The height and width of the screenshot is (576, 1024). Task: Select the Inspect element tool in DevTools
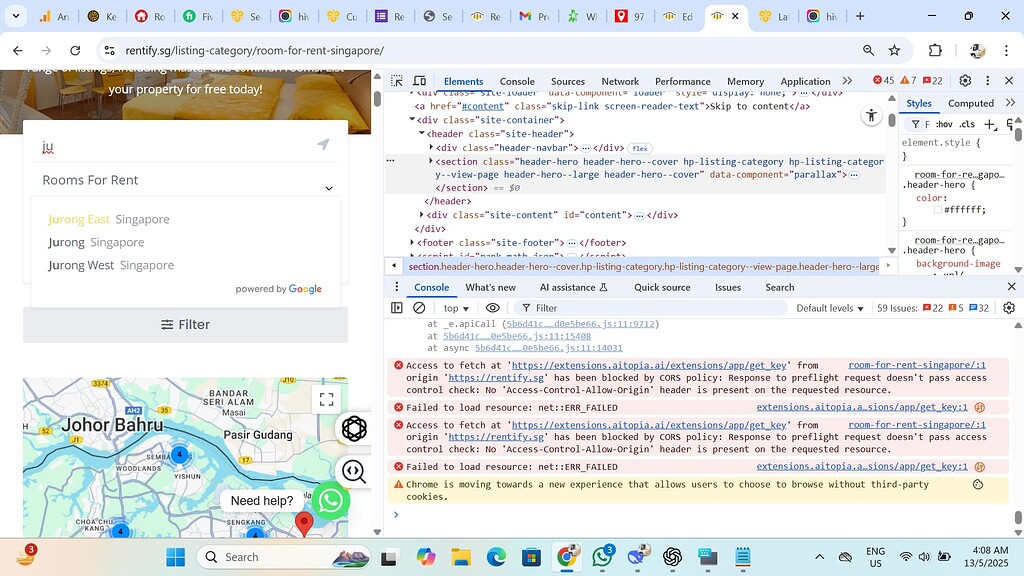(396, 81)
